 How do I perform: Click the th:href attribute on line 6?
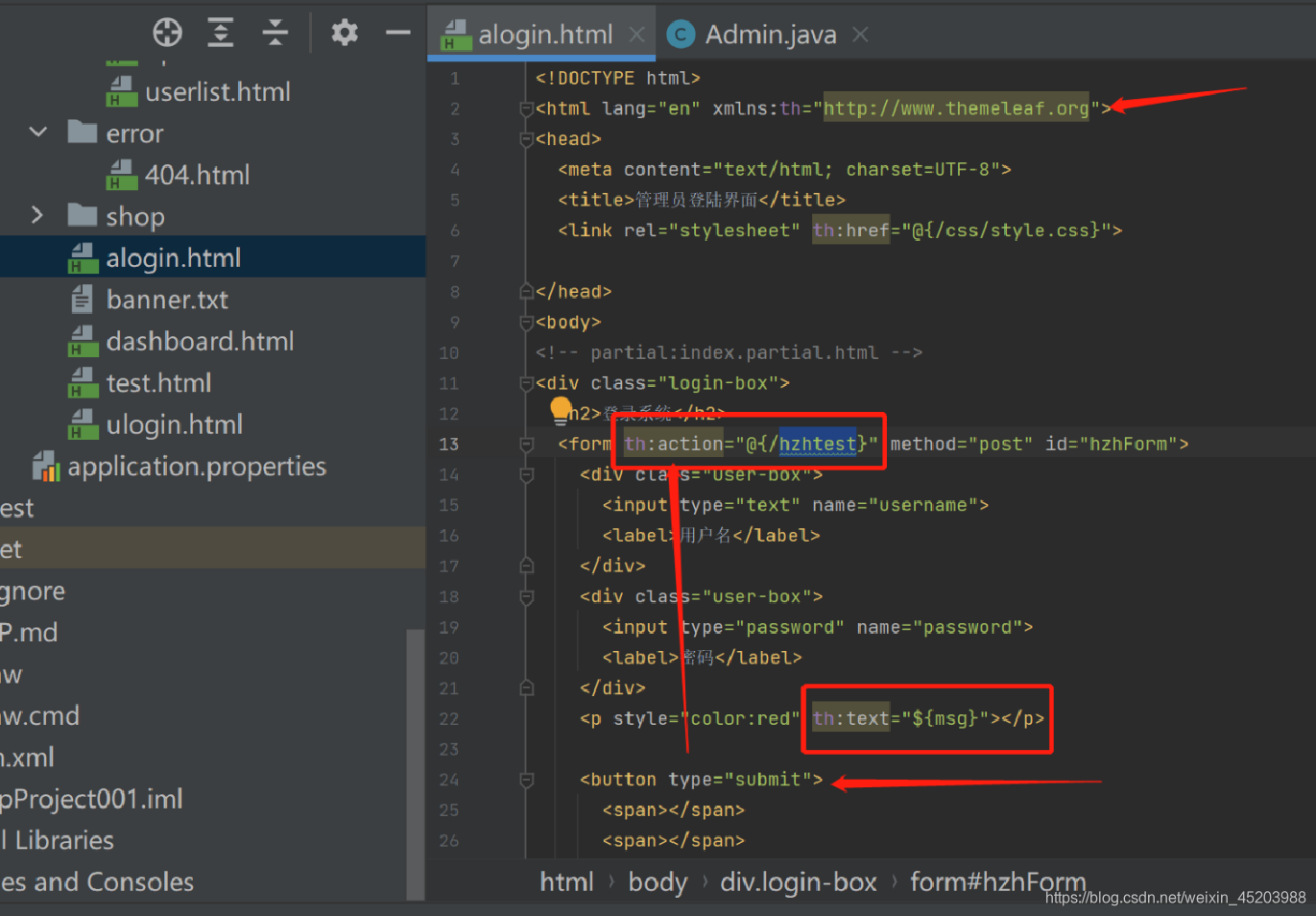[851, 230]
